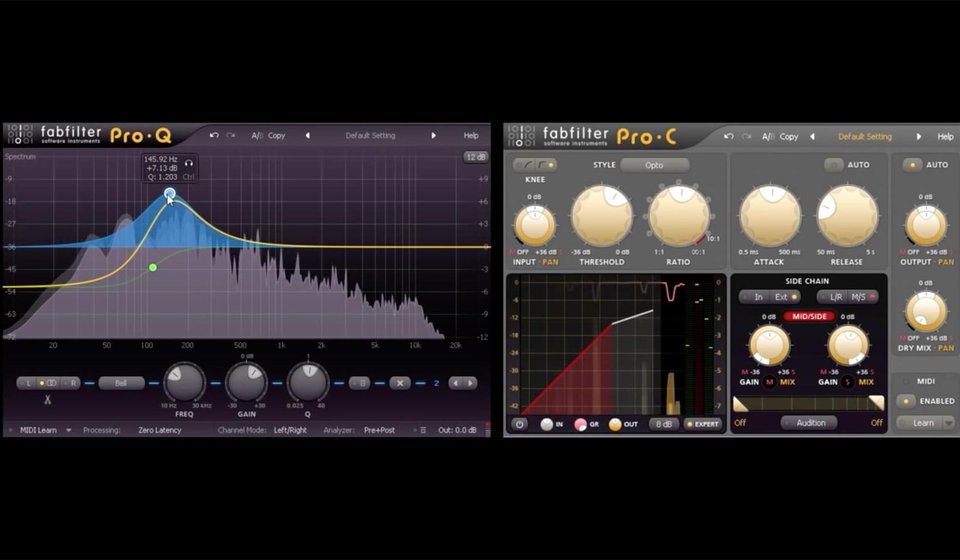The height and width of the screenshot is (560, 960).
Task: Select the green EQ band dot
Action: click(x=152, y=267)
